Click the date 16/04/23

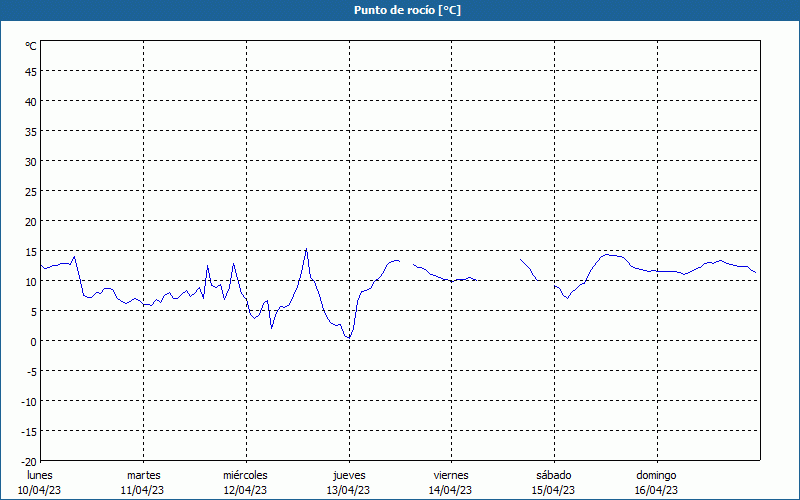[656, 490]
